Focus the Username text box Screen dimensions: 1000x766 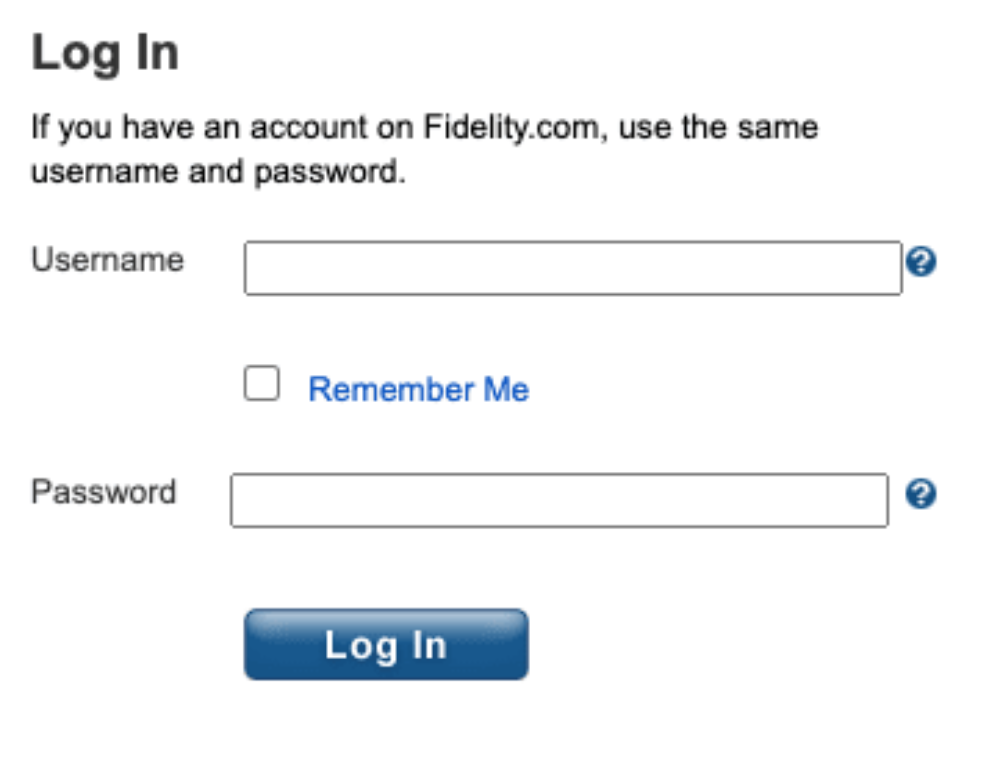[x=572, y=268]
